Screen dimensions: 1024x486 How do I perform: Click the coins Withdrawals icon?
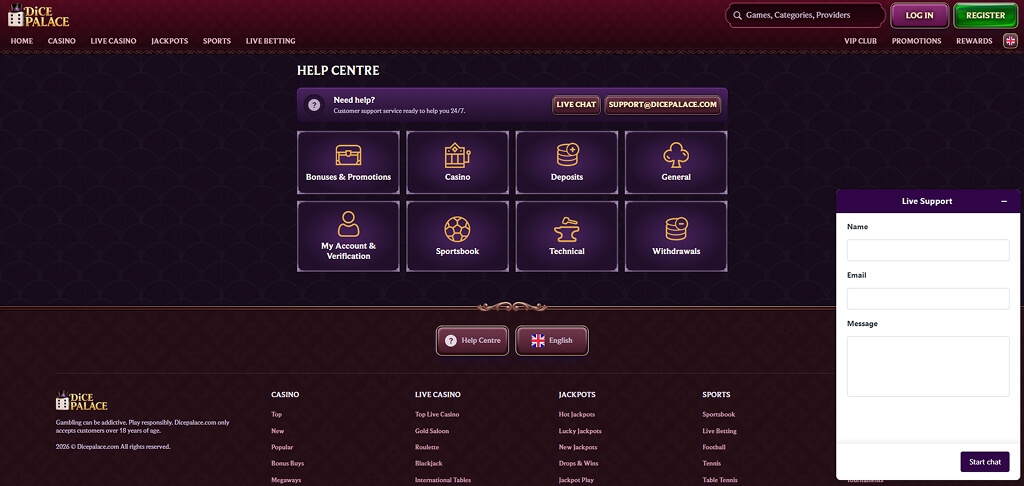tap(676, 229)
